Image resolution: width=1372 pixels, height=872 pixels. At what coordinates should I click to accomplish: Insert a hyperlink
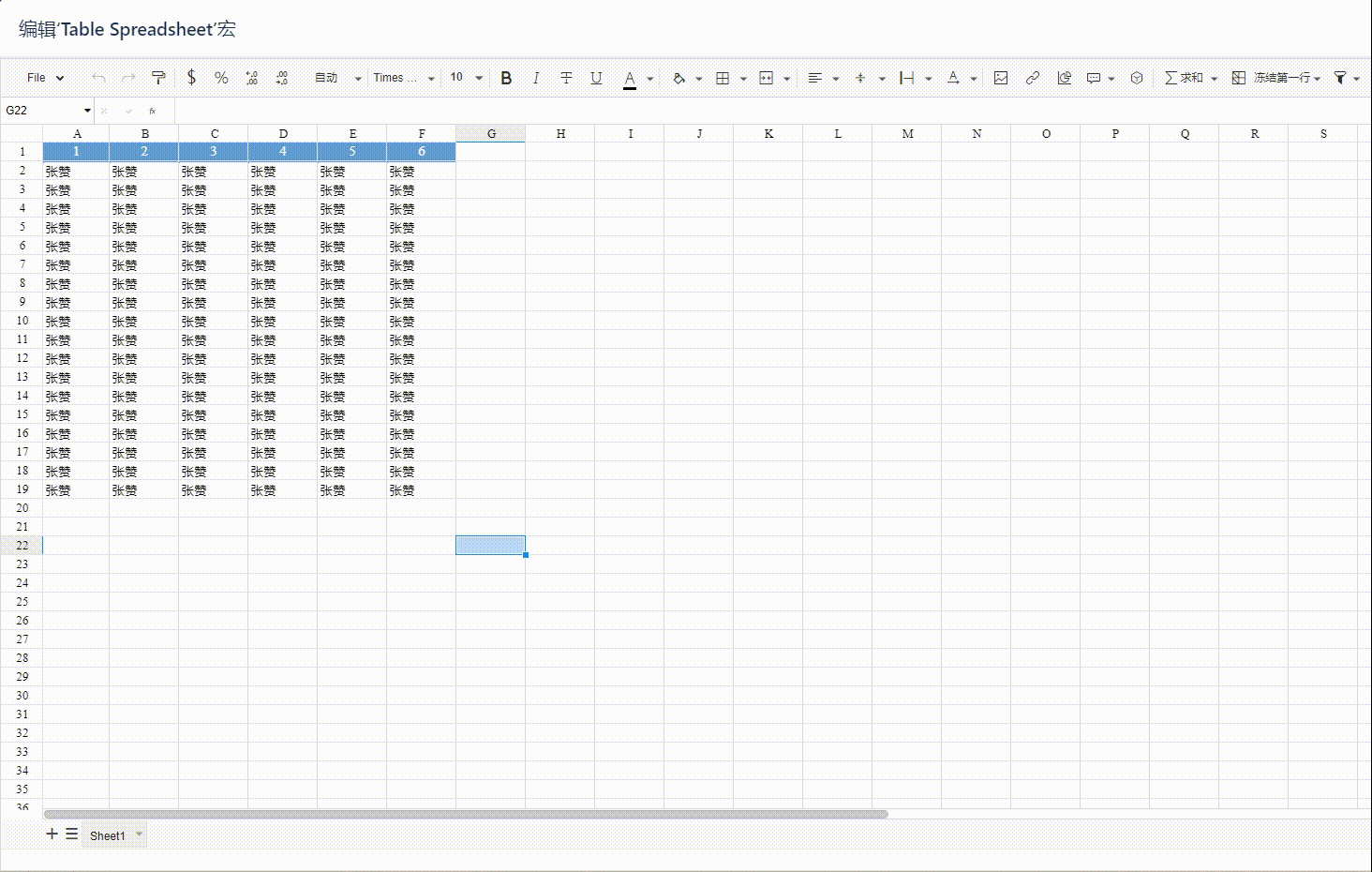[x=1032, y=78]
